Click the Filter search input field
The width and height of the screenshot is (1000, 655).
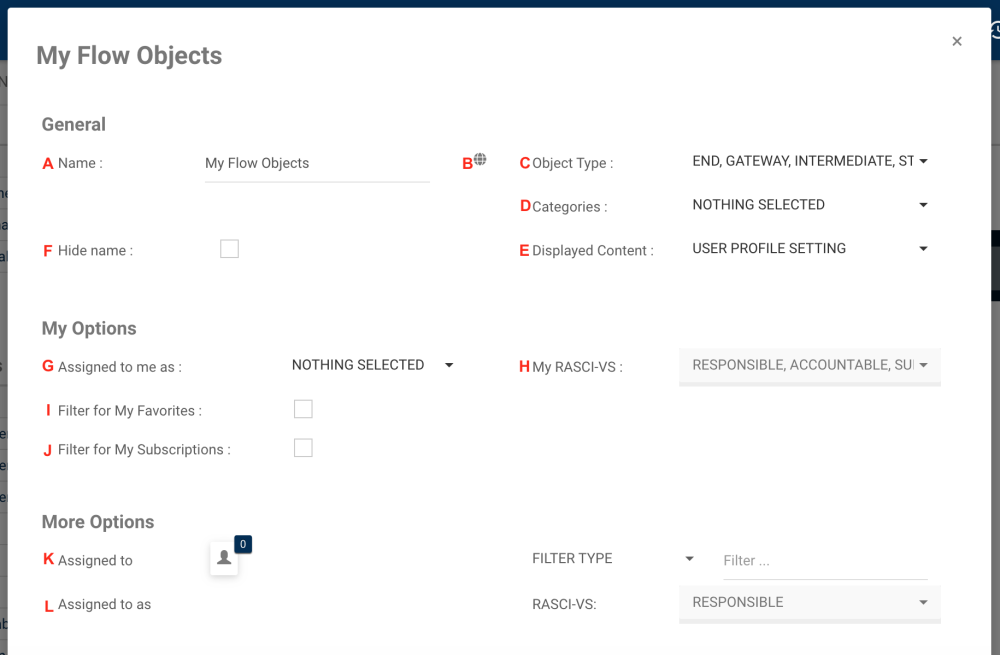click(x=825, y=561)
